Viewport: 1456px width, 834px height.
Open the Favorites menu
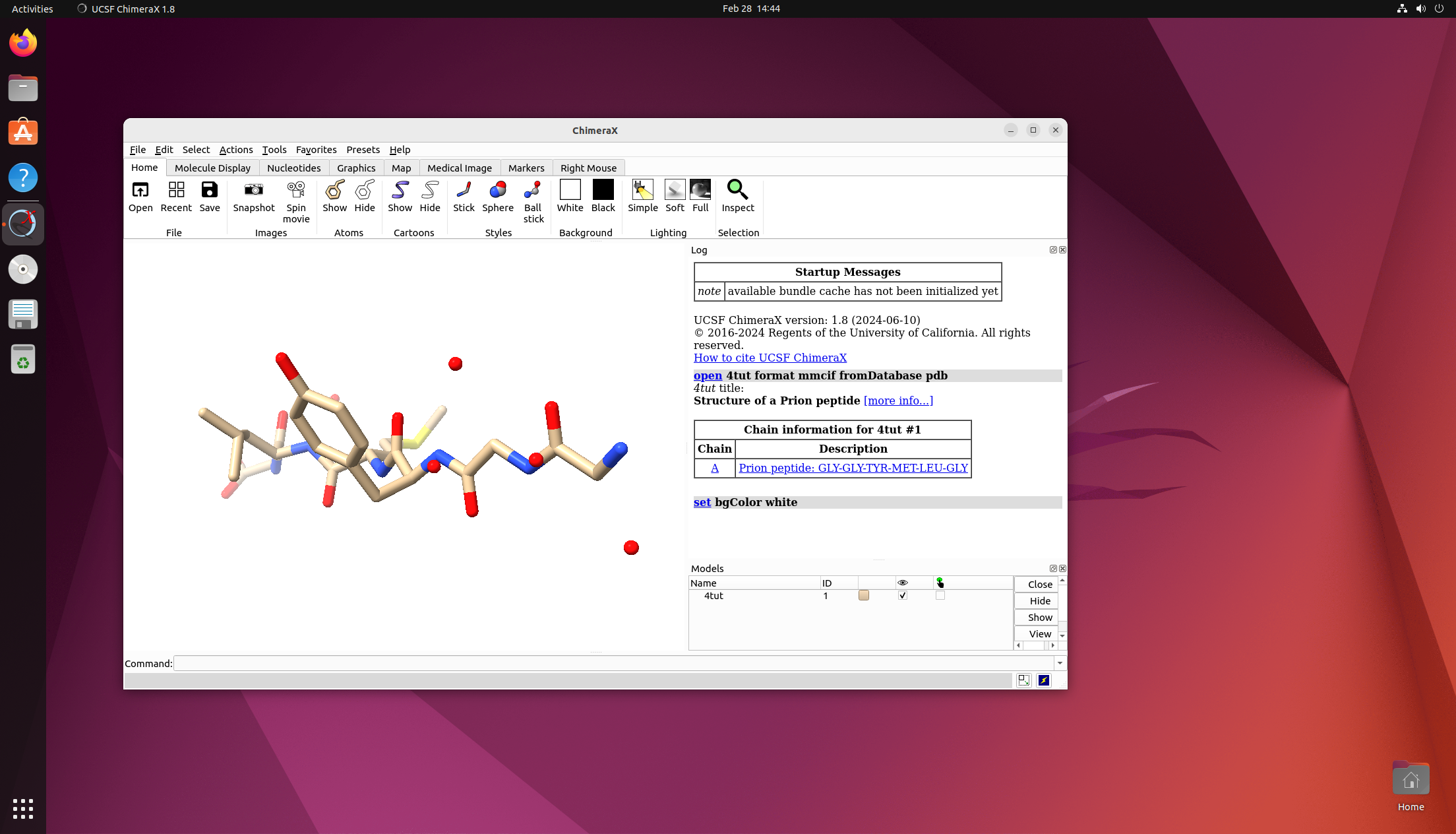316,150
